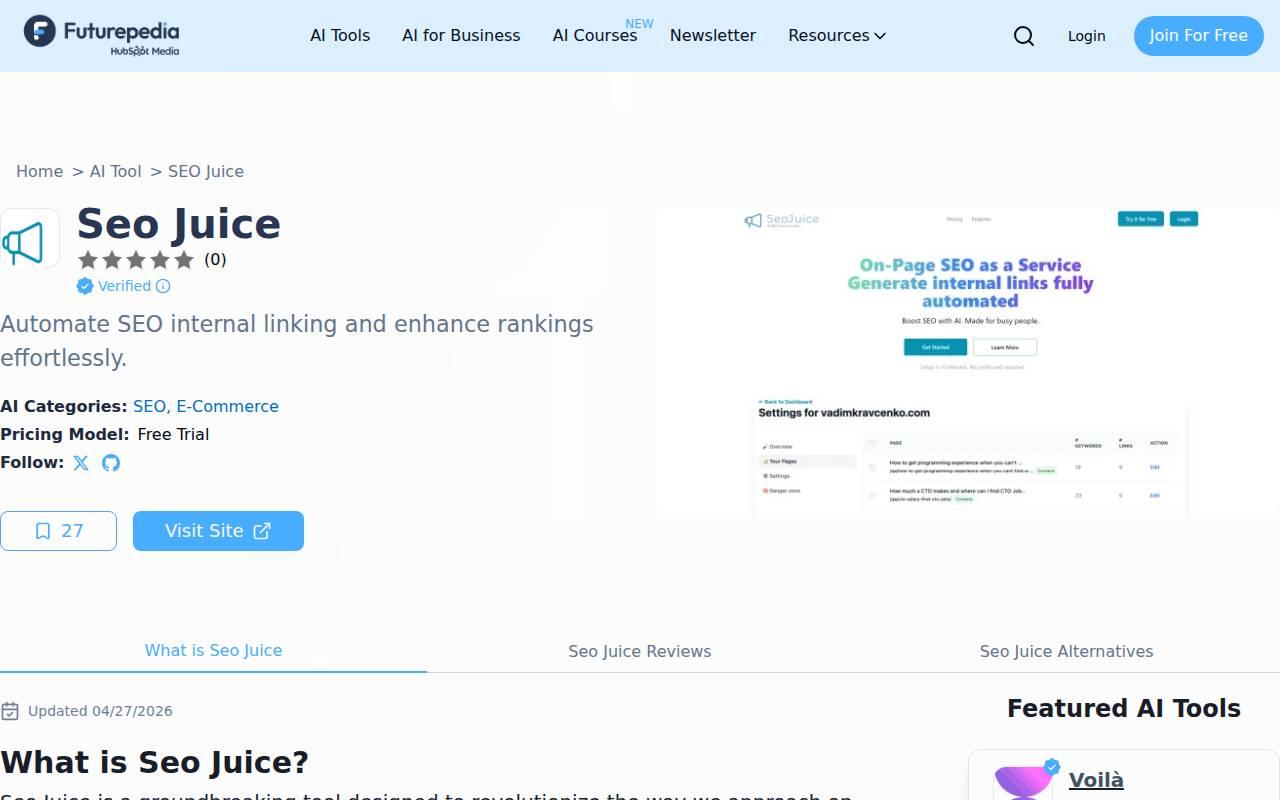Navigate to the Newsletter page
Viewport: 1280px width, 800px height.
pyautogui.click(x=713, y=35)
